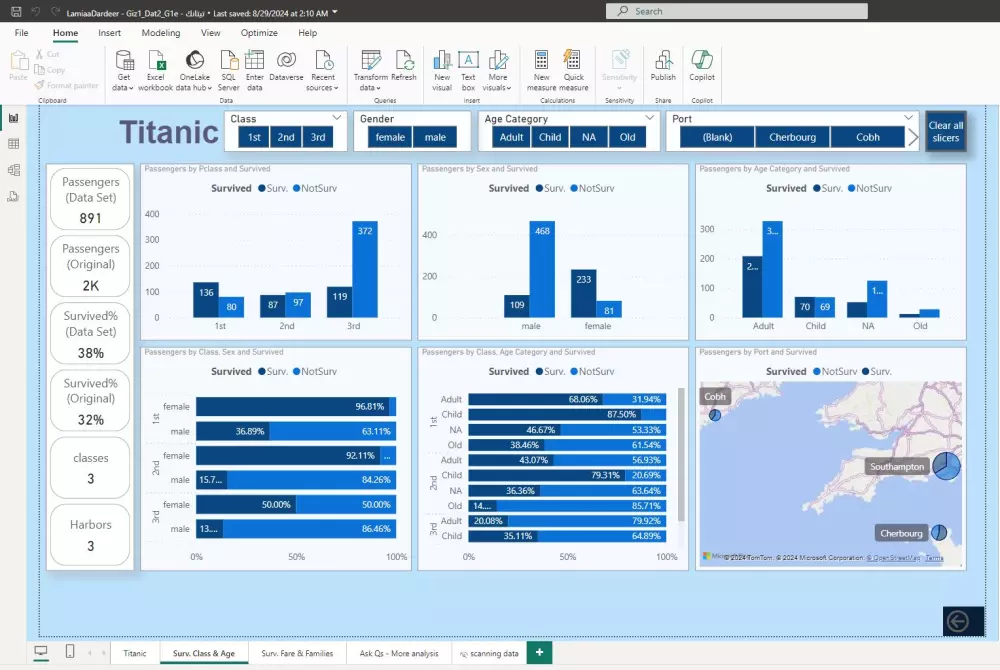
Task: Switch to the Report view icon
Action: (x=14, y=117)
